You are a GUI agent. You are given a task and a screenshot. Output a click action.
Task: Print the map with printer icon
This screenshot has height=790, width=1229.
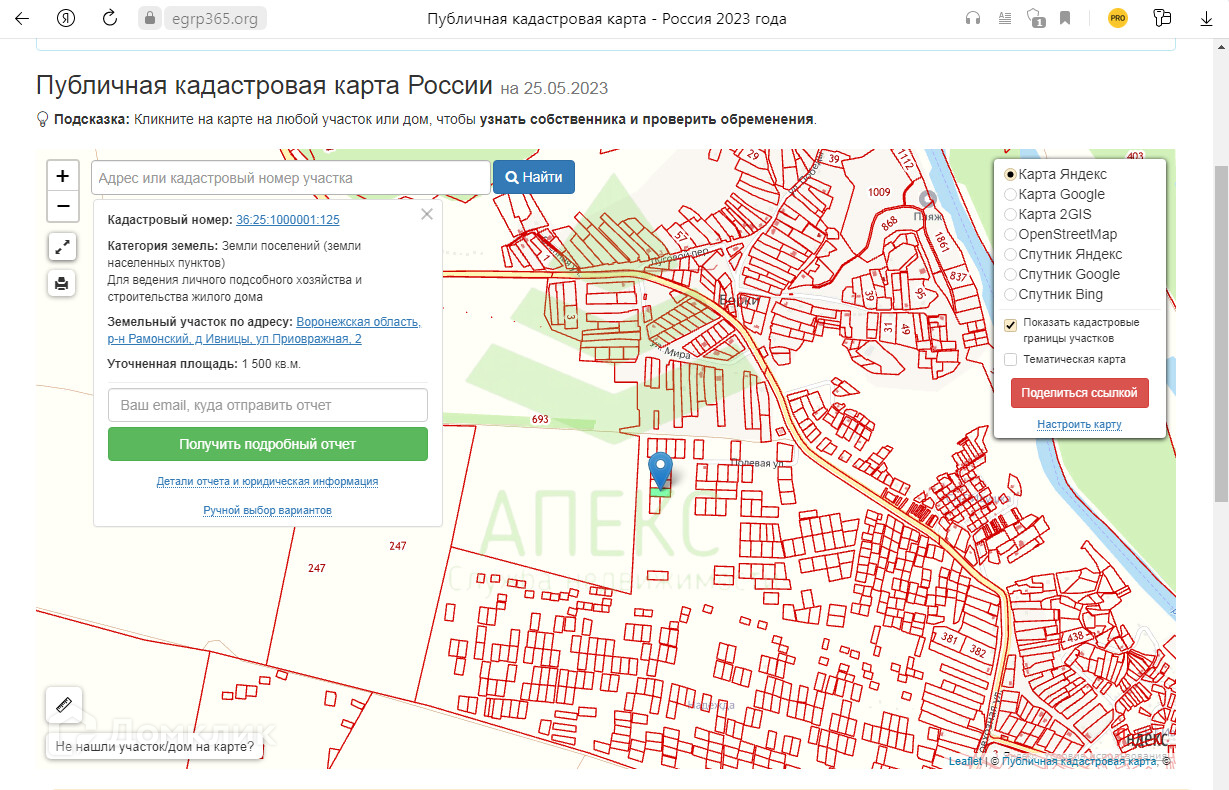pyautogui.click(x=62, y=284)
